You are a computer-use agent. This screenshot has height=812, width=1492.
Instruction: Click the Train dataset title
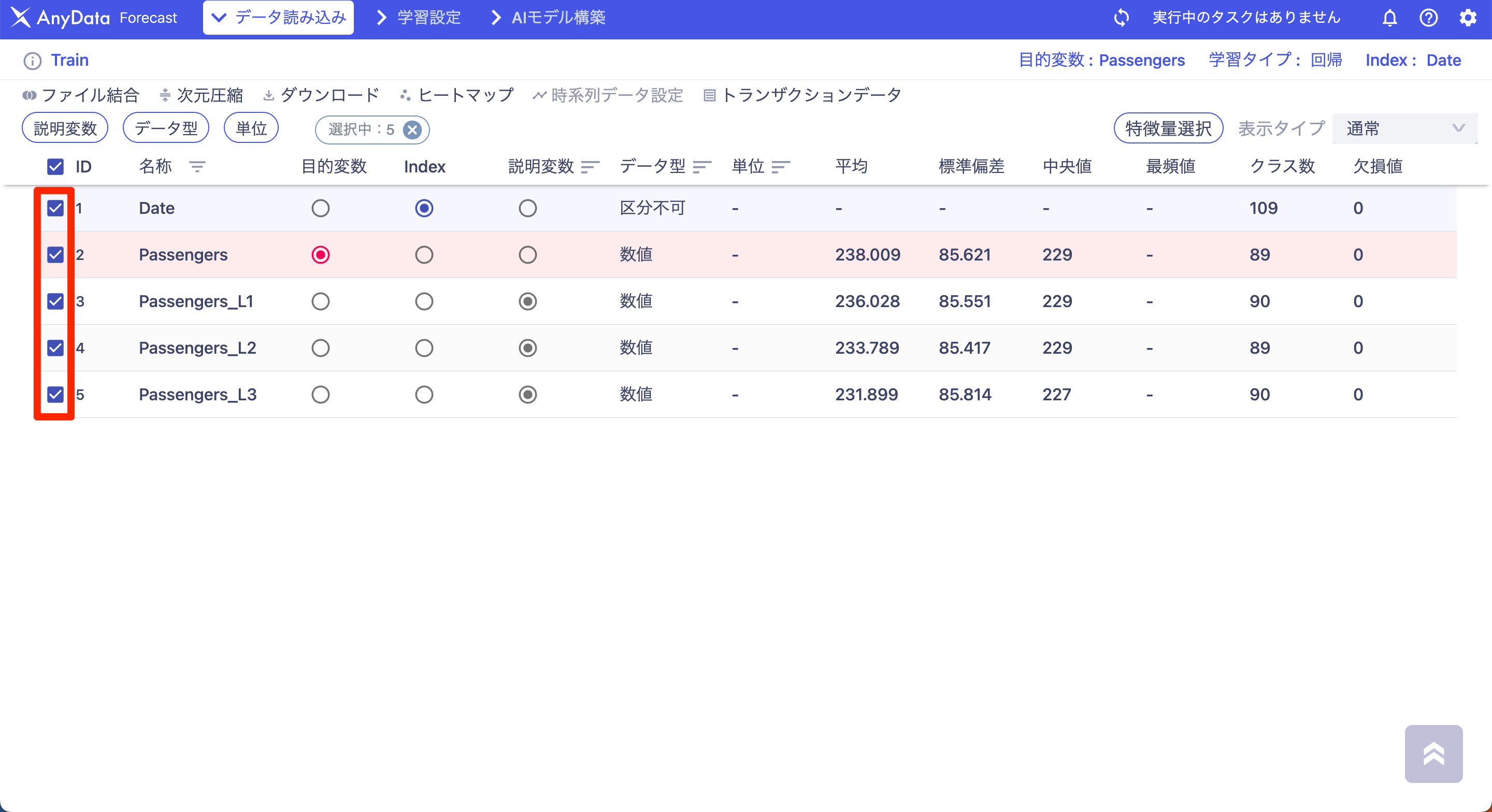[x=70, y=60]
